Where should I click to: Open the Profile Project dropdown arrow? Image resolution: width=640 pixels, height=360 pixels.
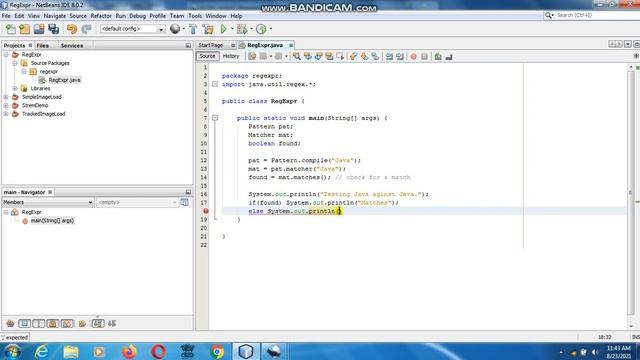tap(270, 29)
